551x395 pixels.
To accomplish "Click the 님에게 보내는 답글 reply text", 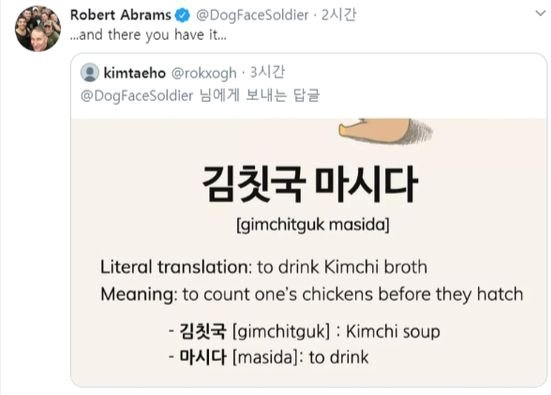I will click(x=260, y=96).
